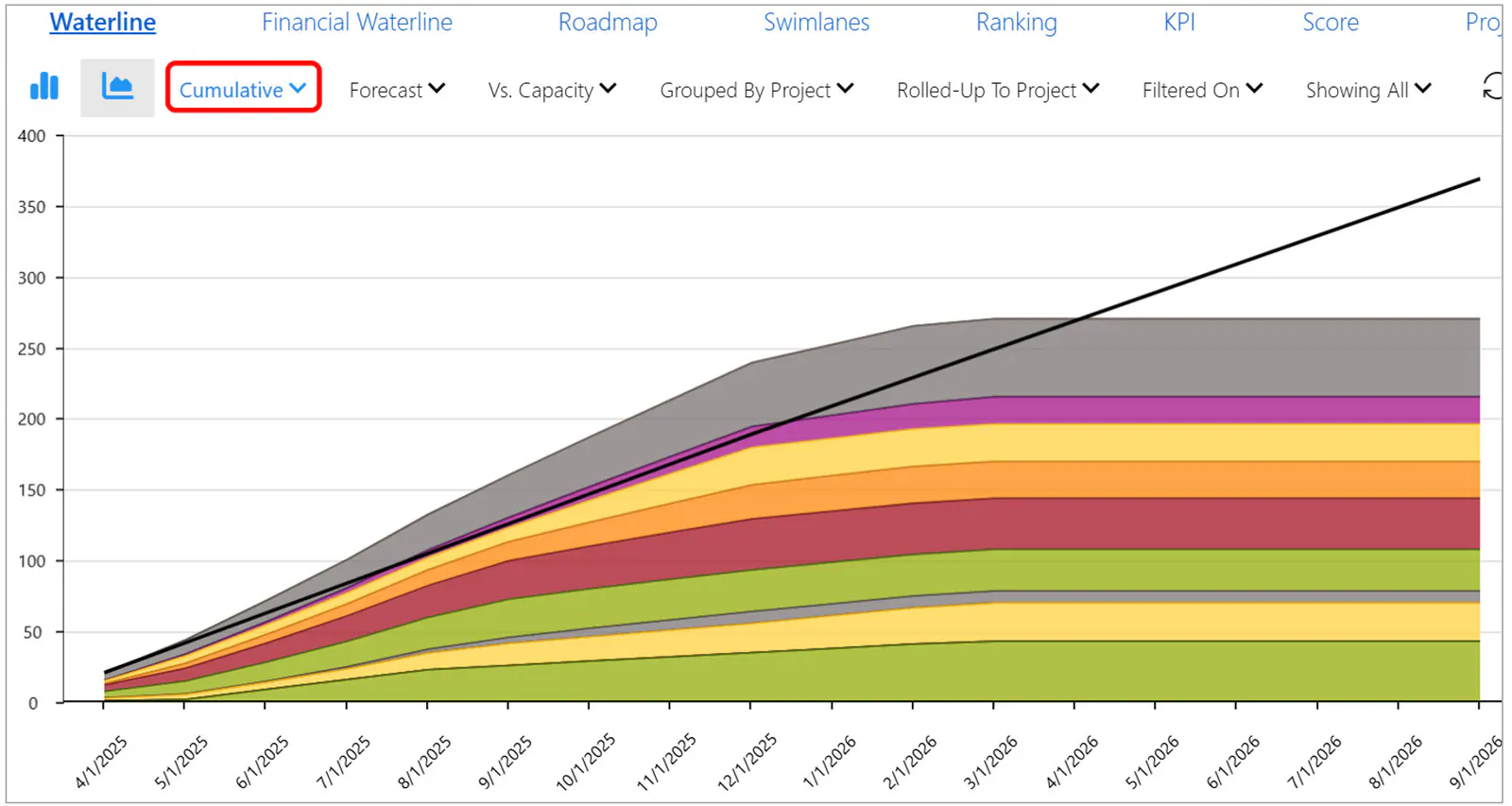Click the 9/1/2025 axis date label
This screenshot has width=1512, height=806.
(505, 762)
